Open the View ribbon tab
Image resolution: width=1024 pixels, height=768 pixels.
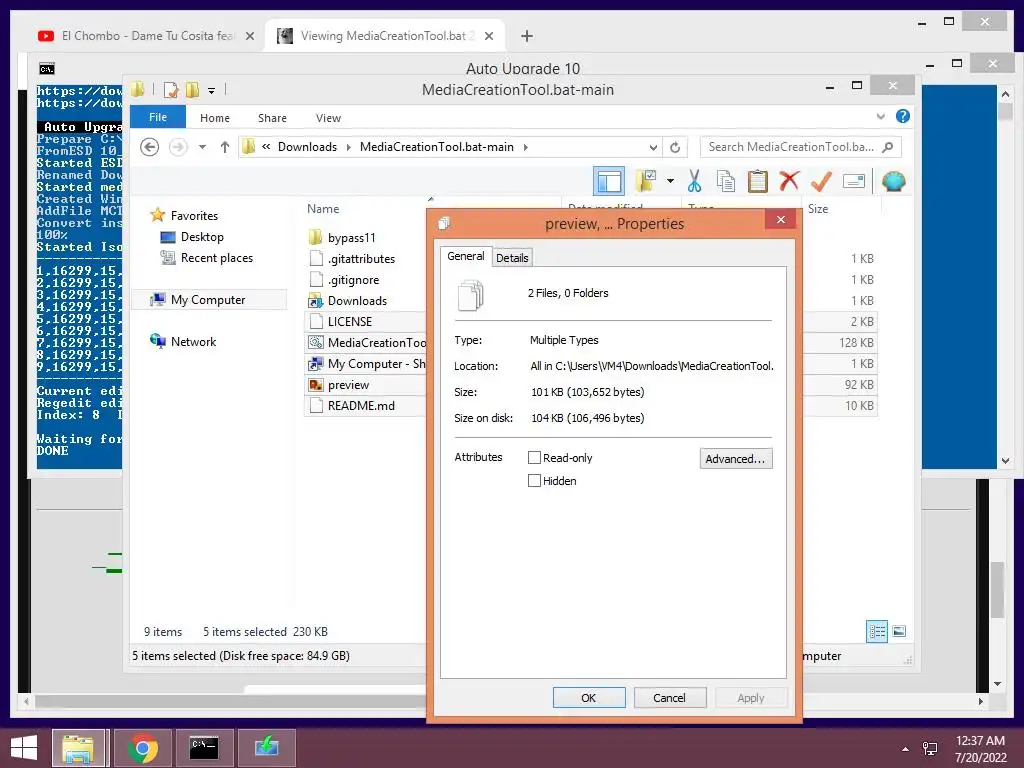point(328,118)
